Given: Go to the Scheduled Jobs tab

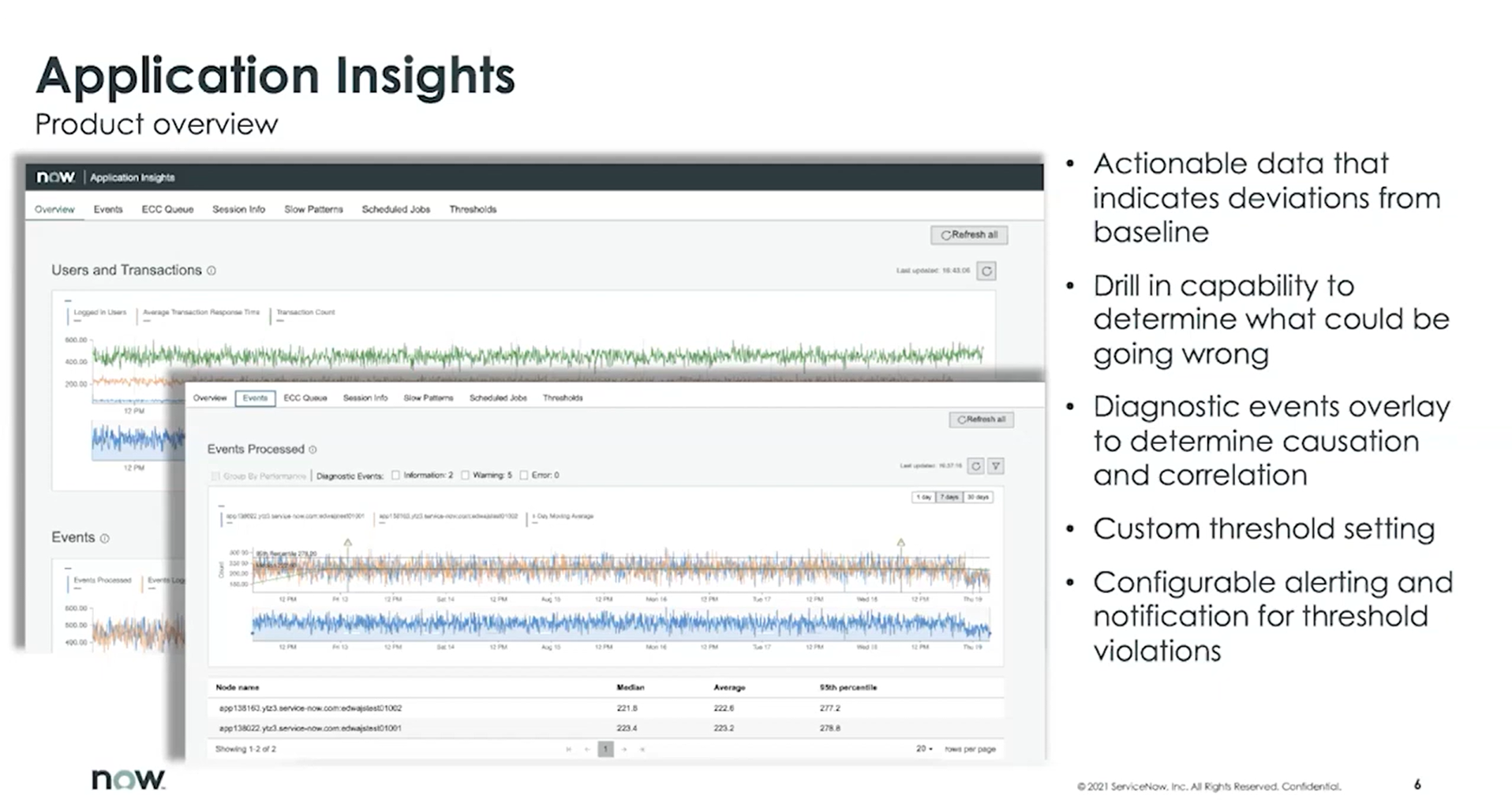Looking at the screenshot, I should click(x=498, y=398).
